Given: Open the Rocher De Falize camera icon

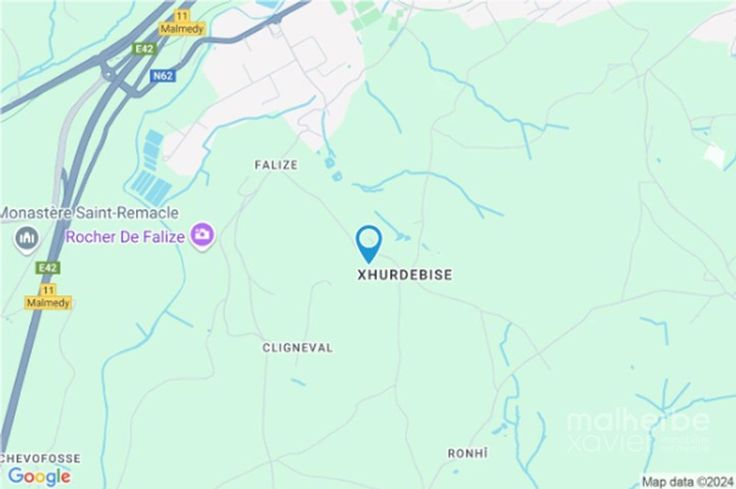Looking at the screenshot, I should coord(202,235).
